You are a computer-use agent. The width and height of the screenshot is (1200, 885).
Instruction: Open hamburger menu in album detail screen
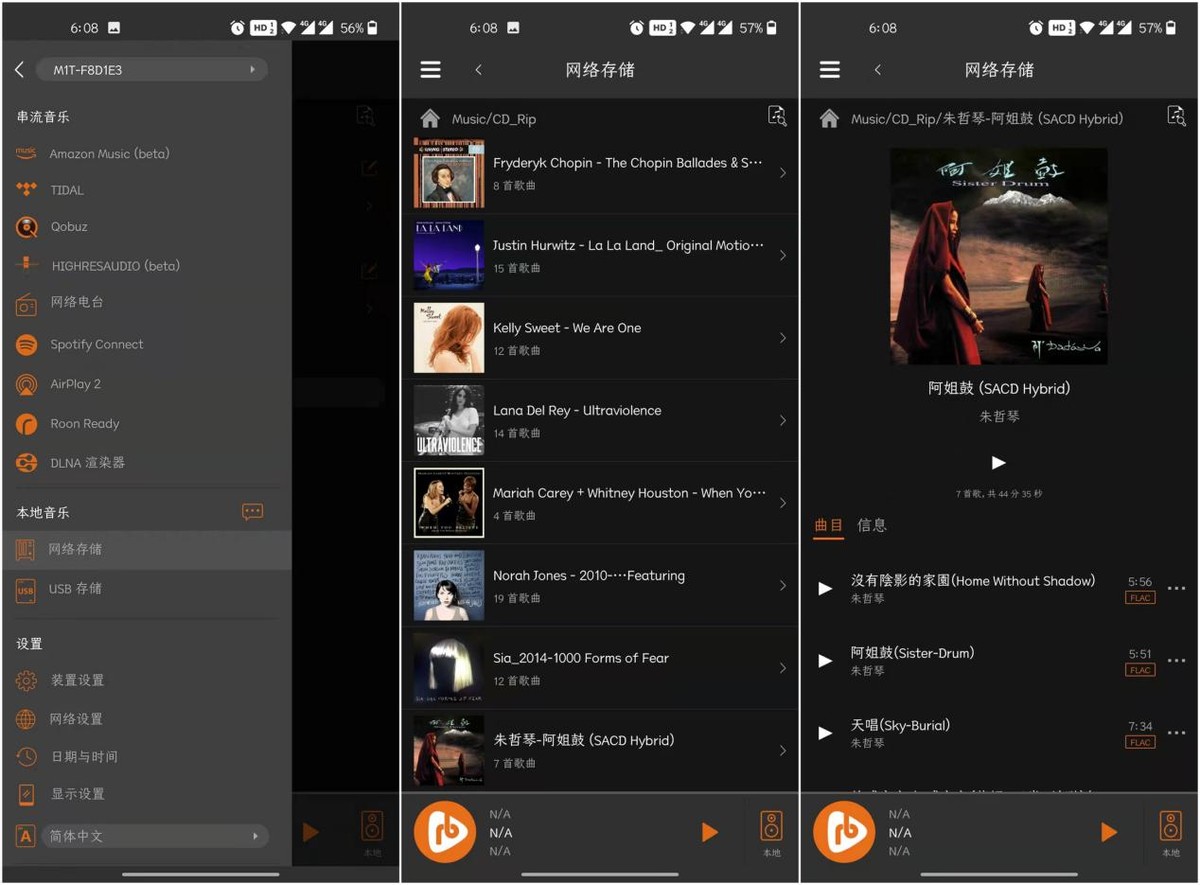[829, 70]
